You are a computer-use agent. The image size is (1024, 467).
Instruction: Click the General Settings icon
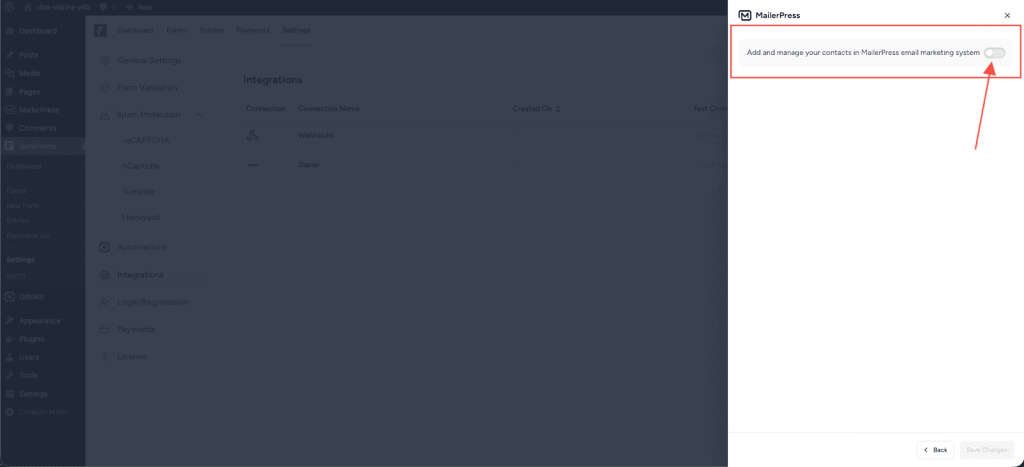click(105, 60)
